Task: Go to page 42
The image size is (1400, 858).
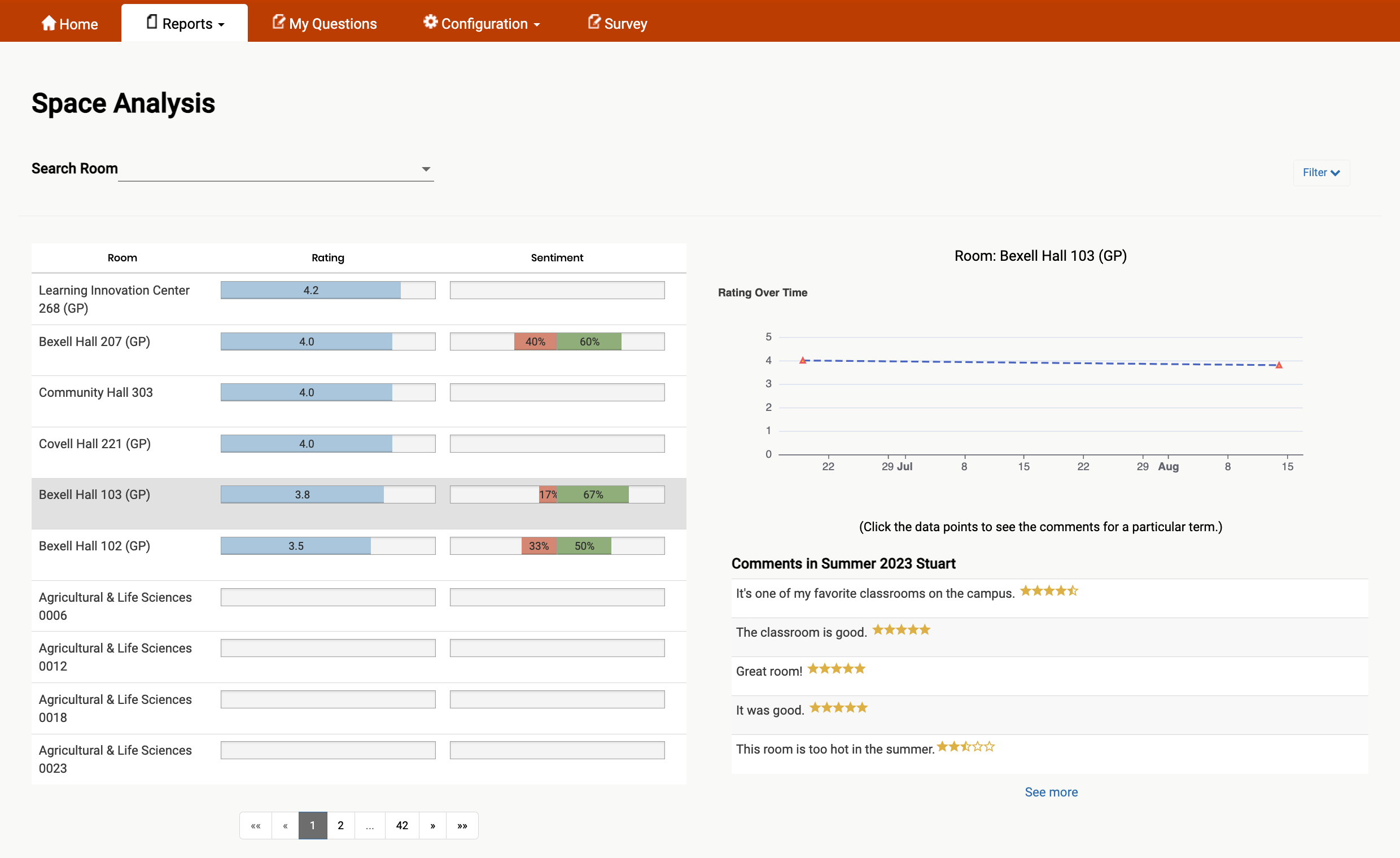Action: 402,826
